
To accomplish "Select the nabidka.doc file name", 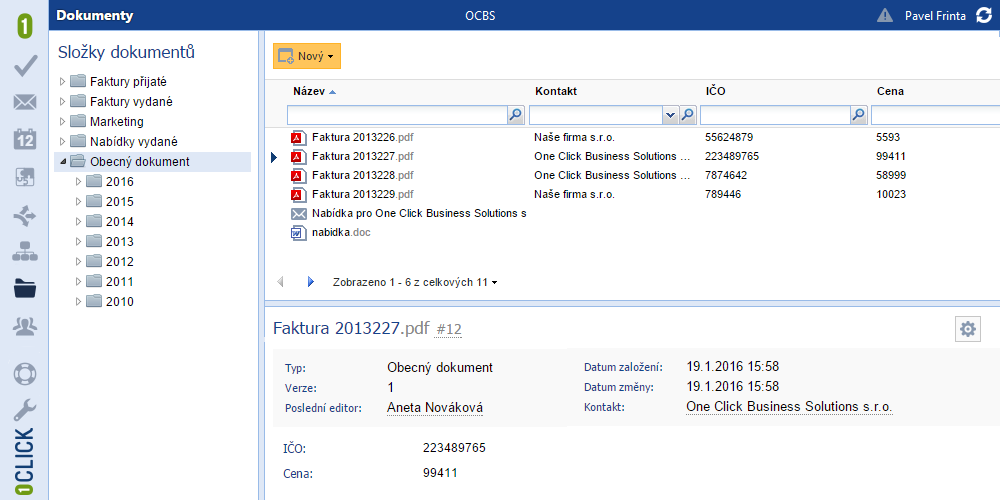I will [341, 233].
